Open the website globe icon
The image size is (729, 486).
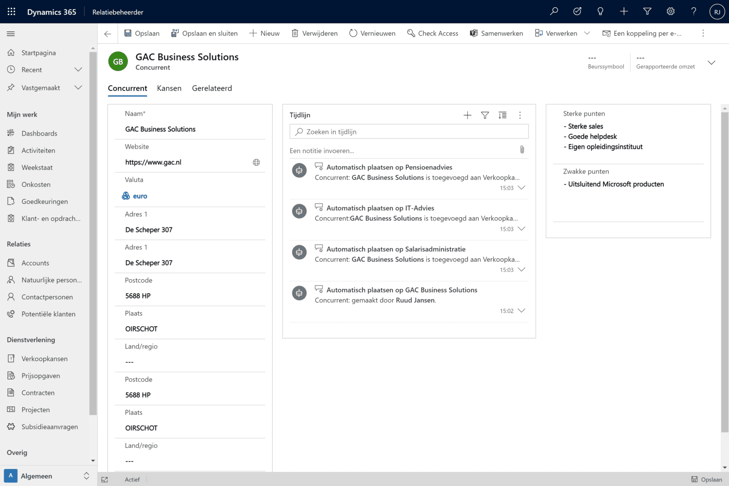[256, 162]
